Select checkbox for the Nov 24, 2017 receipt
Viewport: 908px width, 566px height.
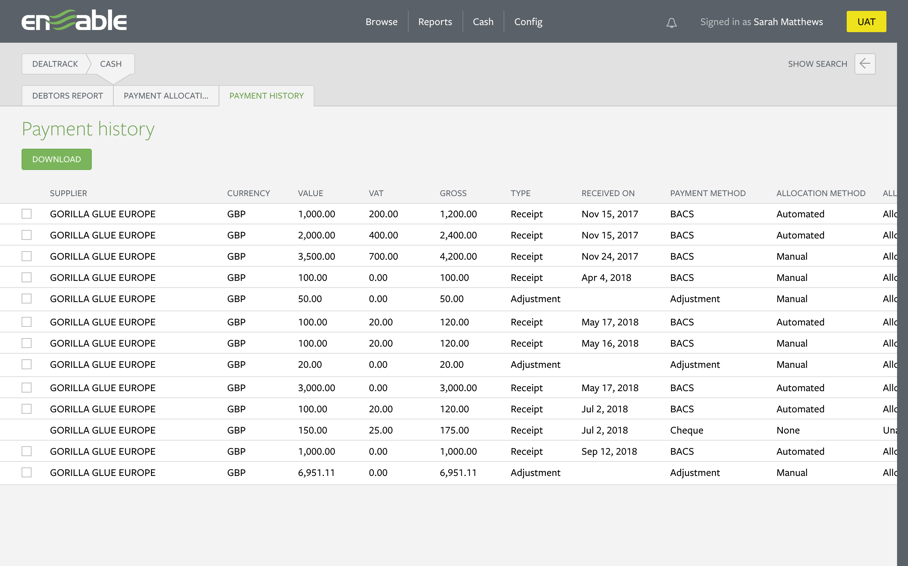(27, 256)
